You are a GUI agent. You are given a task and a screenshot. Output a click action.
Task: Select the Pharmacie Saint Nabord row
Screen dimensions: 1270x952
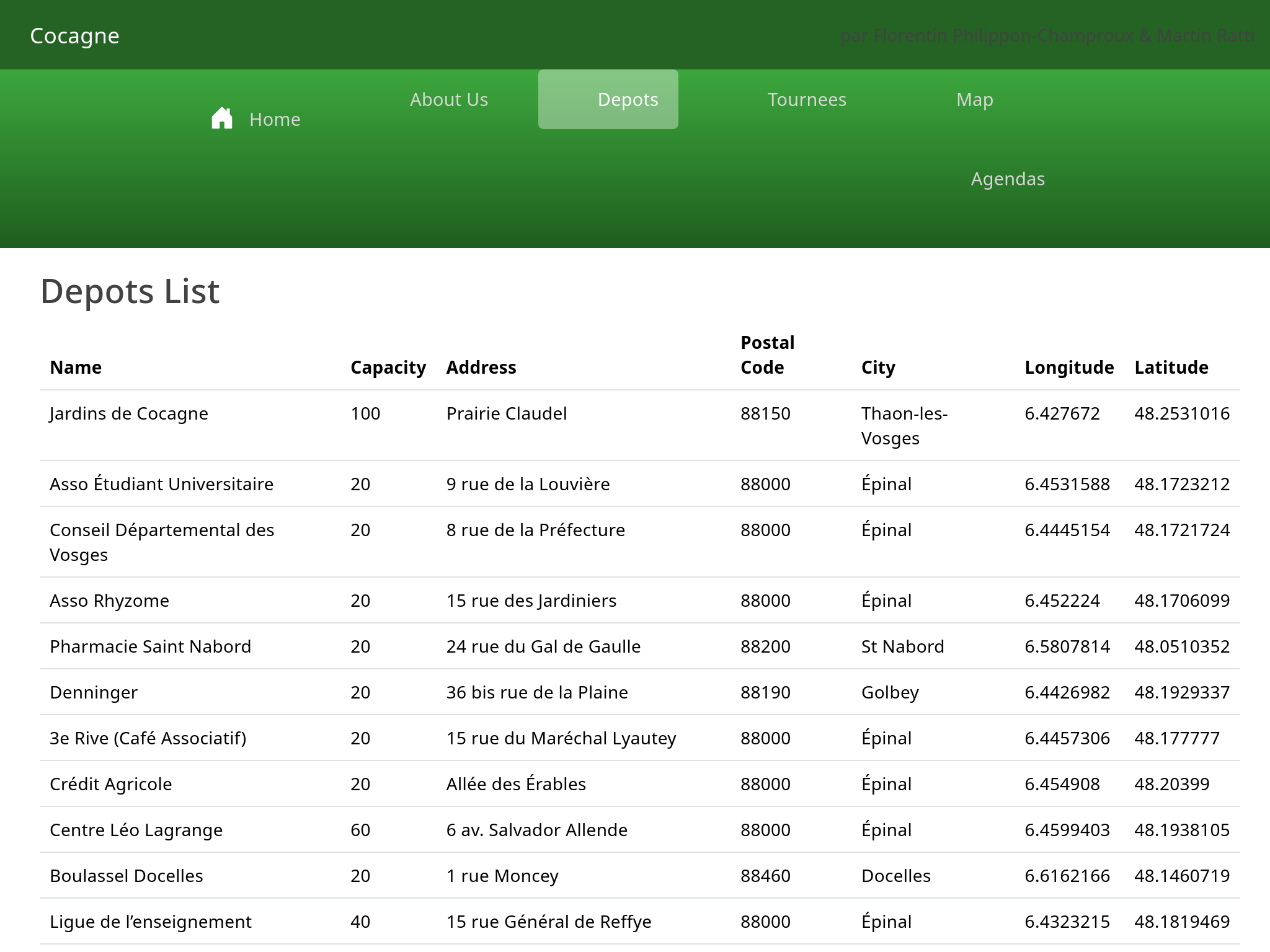point(150,646)
